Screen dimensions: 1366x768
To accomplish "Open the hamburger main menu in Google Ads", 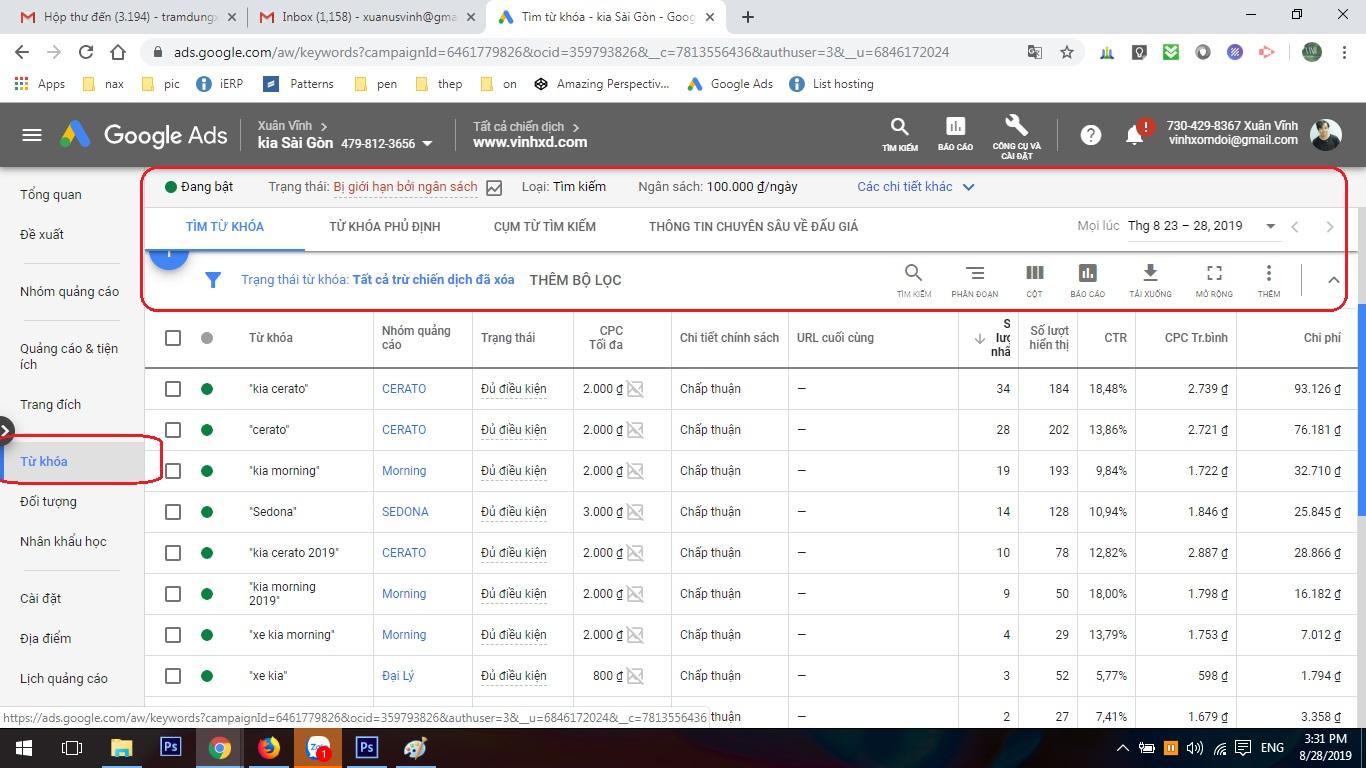I will (32, 135).
